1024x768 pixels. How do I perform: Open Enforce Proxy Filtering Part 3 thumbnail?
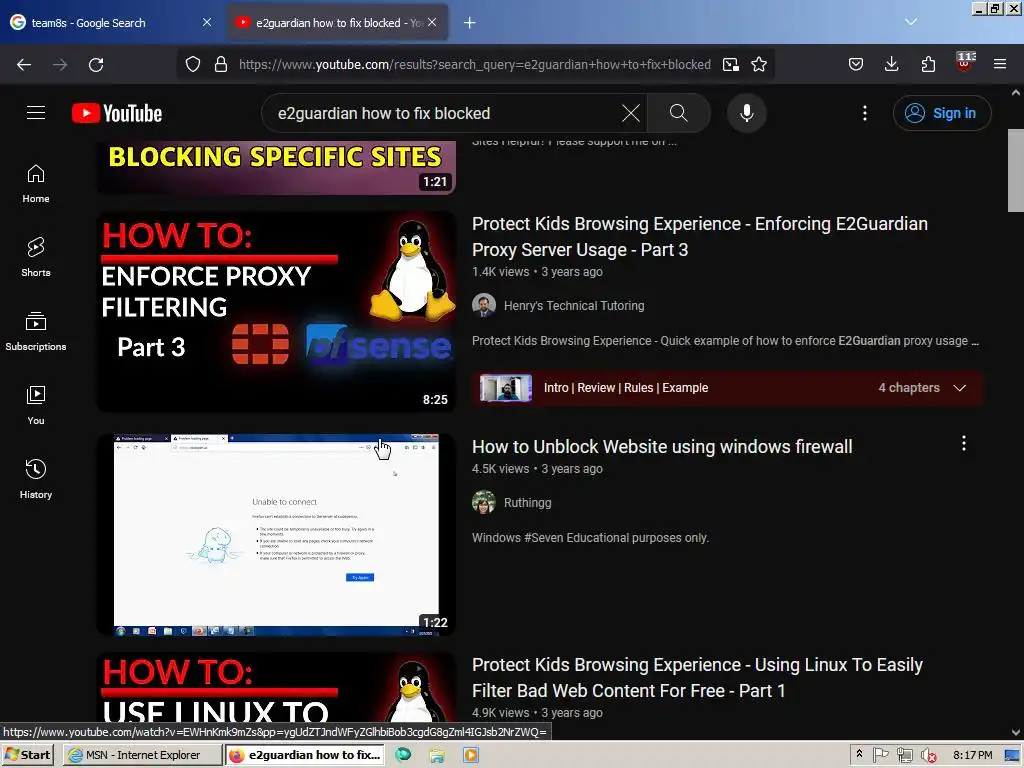(x=276, y=312)
